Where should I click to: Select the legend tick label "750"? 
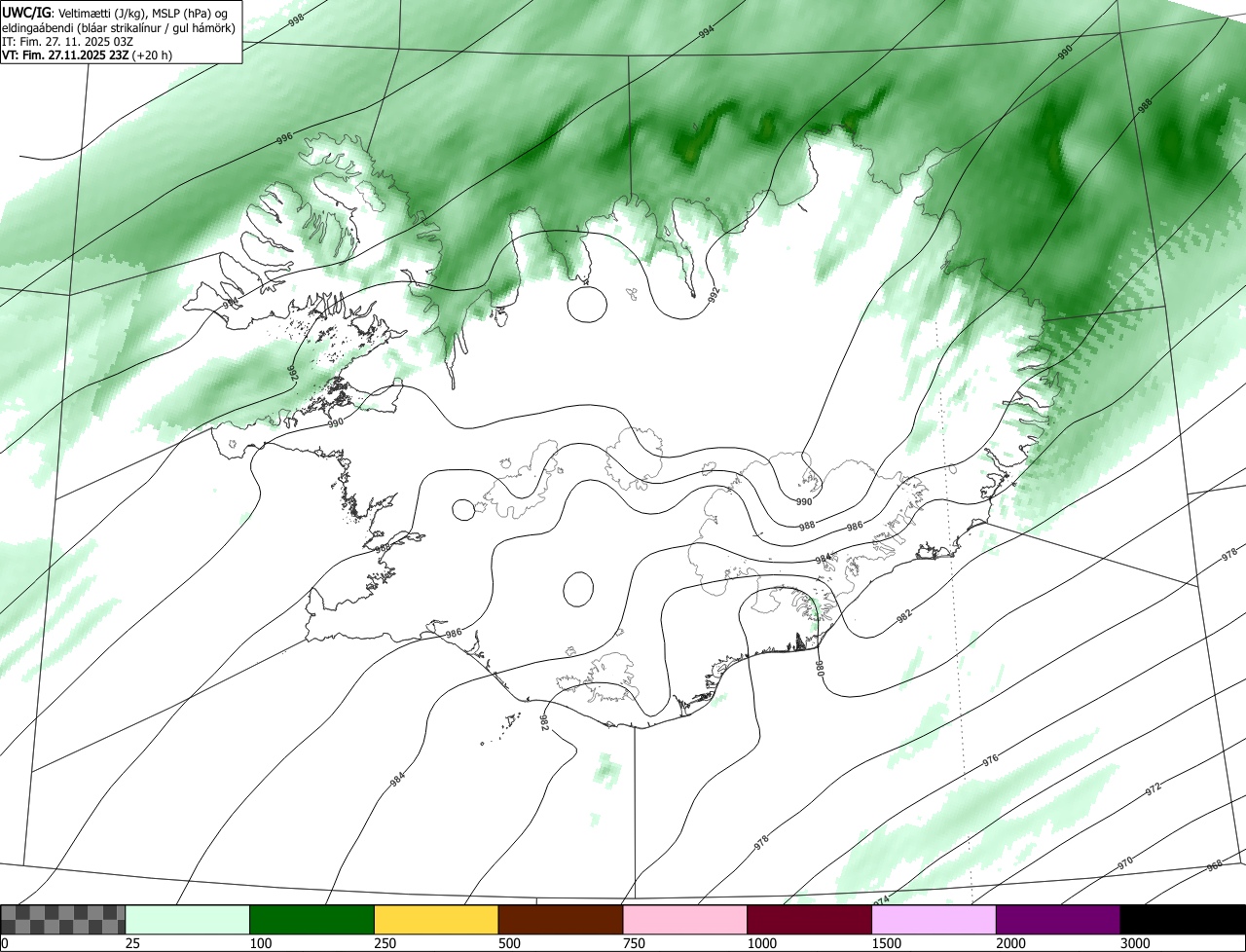635,943
